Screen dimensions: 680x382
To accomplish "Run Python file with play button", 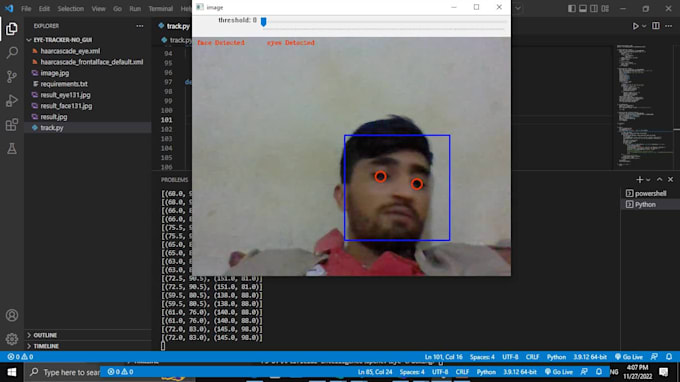I will [635, 26].
